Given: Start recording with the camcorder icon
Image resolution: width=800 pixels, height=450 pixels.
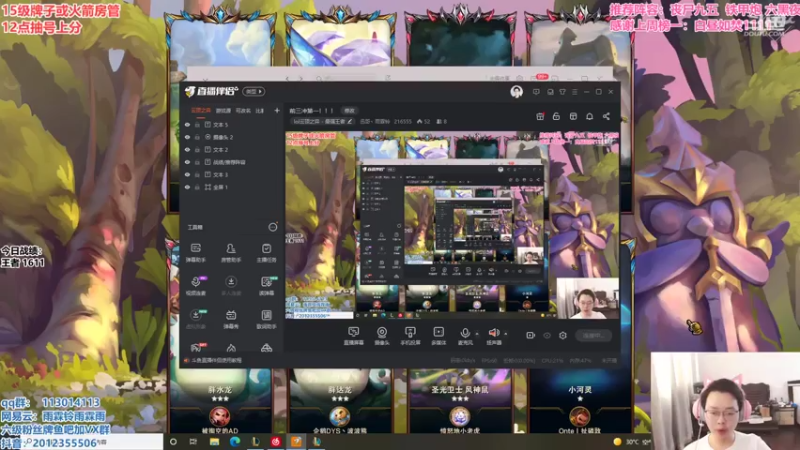Looking at the screenshot, I should click(x=531, y=335).
